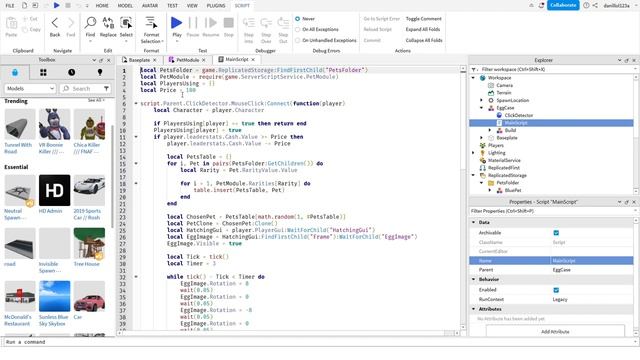The image size is (640, 360).
Task: Click Expand All Folds action
Action: 423,29
